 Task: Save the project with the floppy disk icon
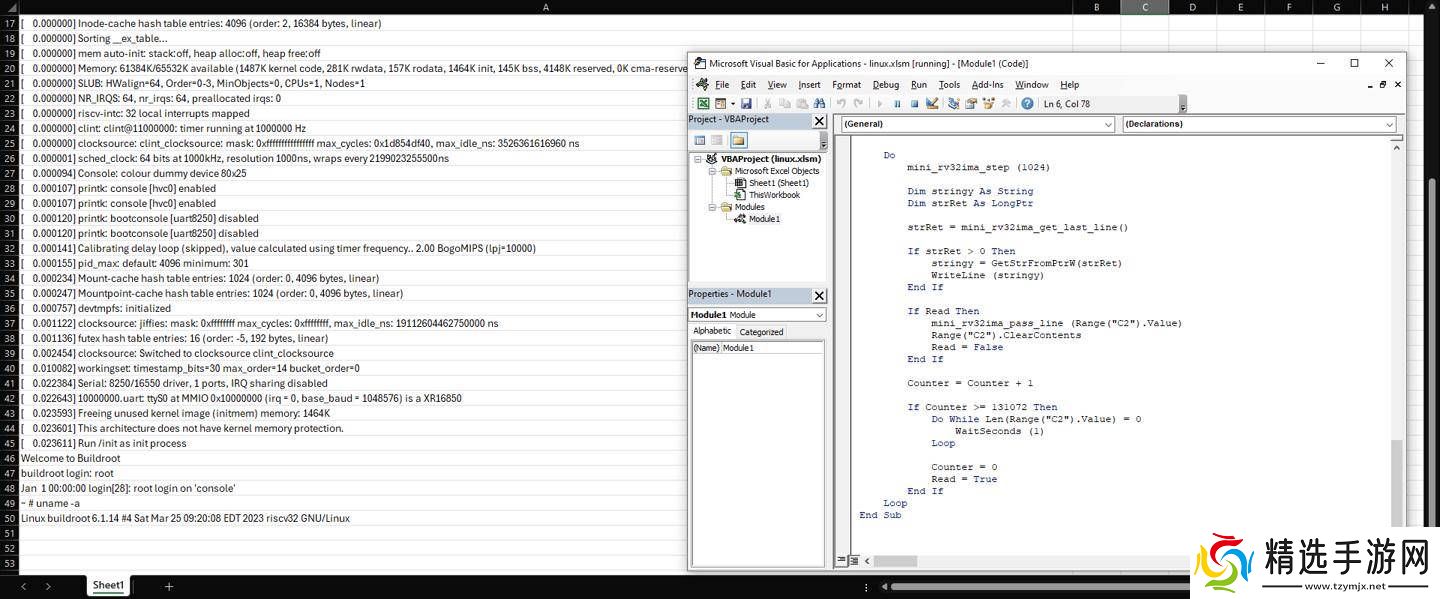click(x=746, y=103)
